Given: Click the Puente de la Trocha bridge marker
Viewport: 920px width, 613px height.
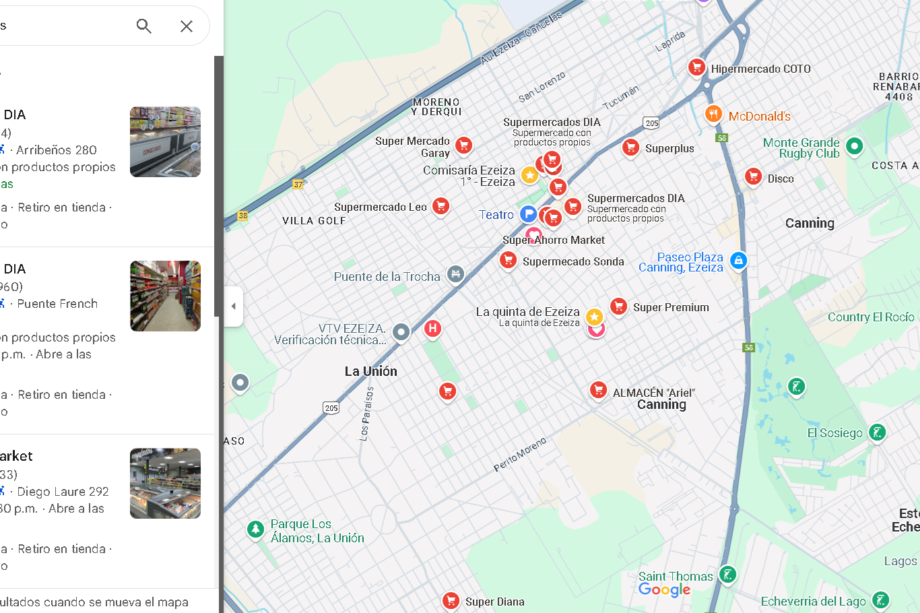Looking at the screenshot, I should click(455, 274).
